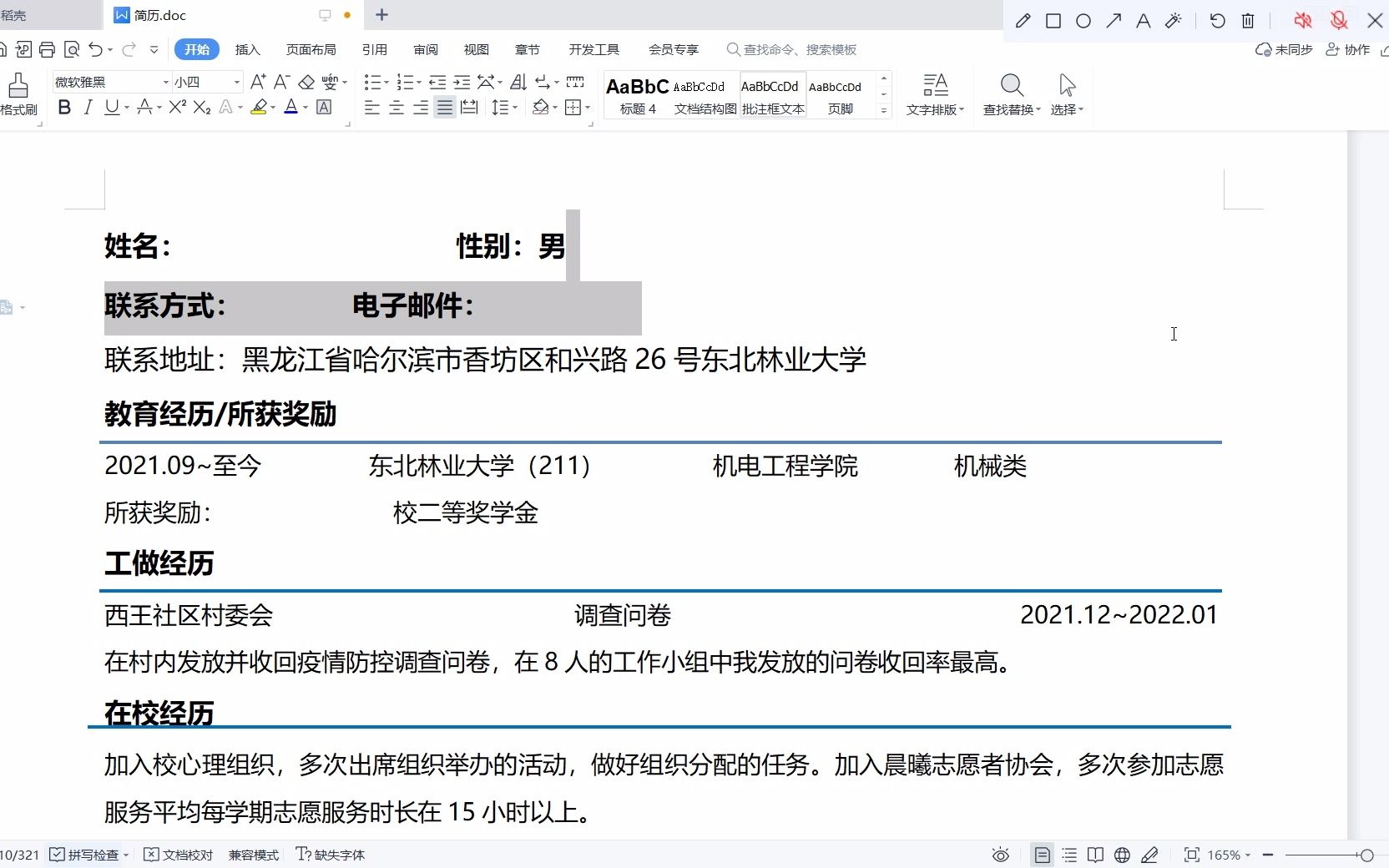Switch to the 插入 ribbon tab

(246, 49)
